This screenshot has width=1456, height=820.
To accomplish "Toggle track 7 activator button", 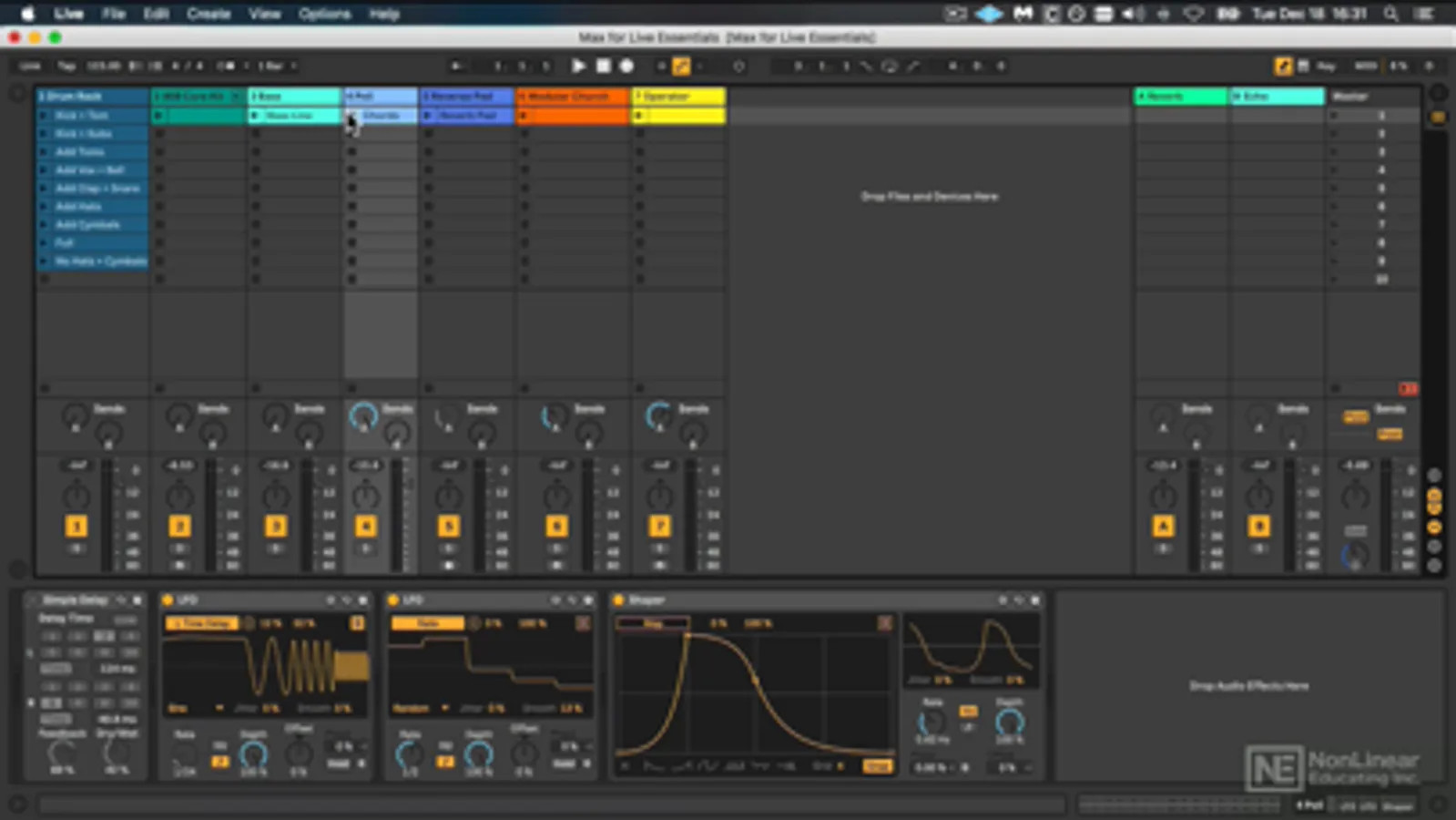I will (659, 526).
